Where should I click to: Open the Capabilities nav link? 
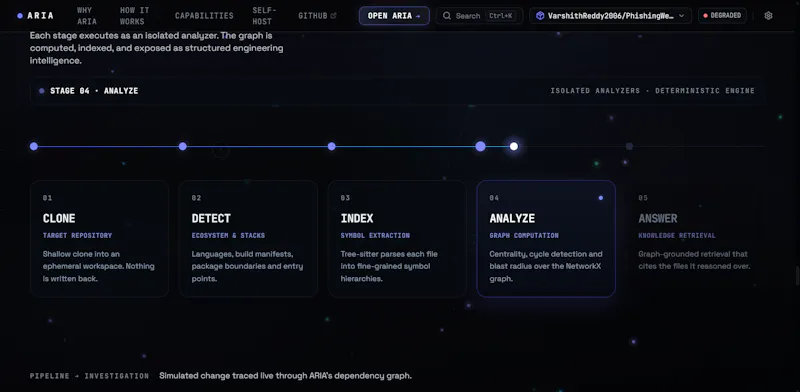point(204,16)
